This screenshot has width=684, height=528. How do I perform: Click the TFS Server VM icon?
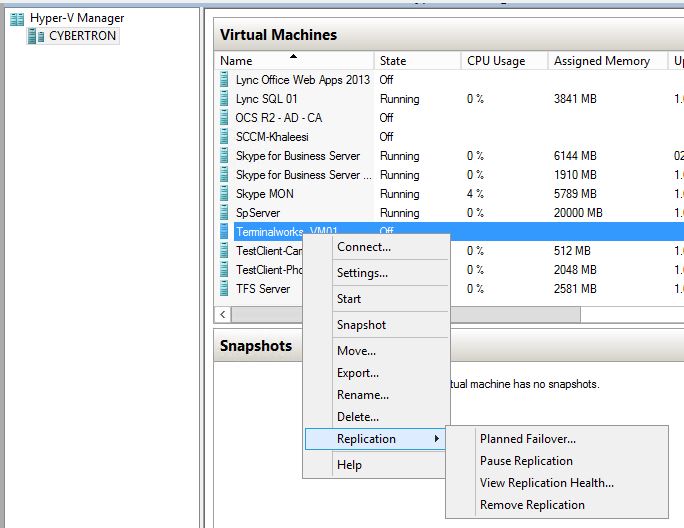coord(224,288)
